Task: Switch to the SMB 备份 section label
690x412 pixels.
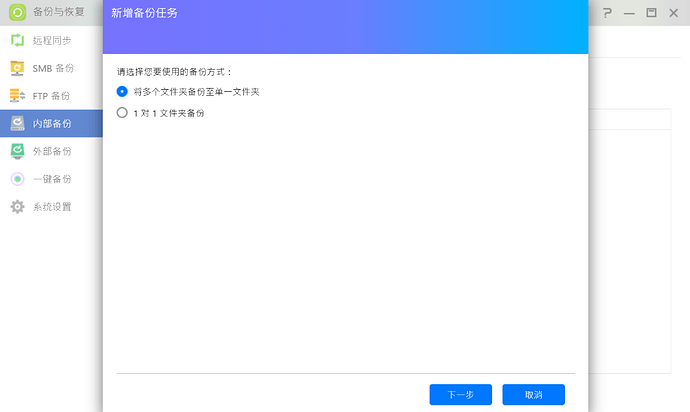Action: point(53,68)
